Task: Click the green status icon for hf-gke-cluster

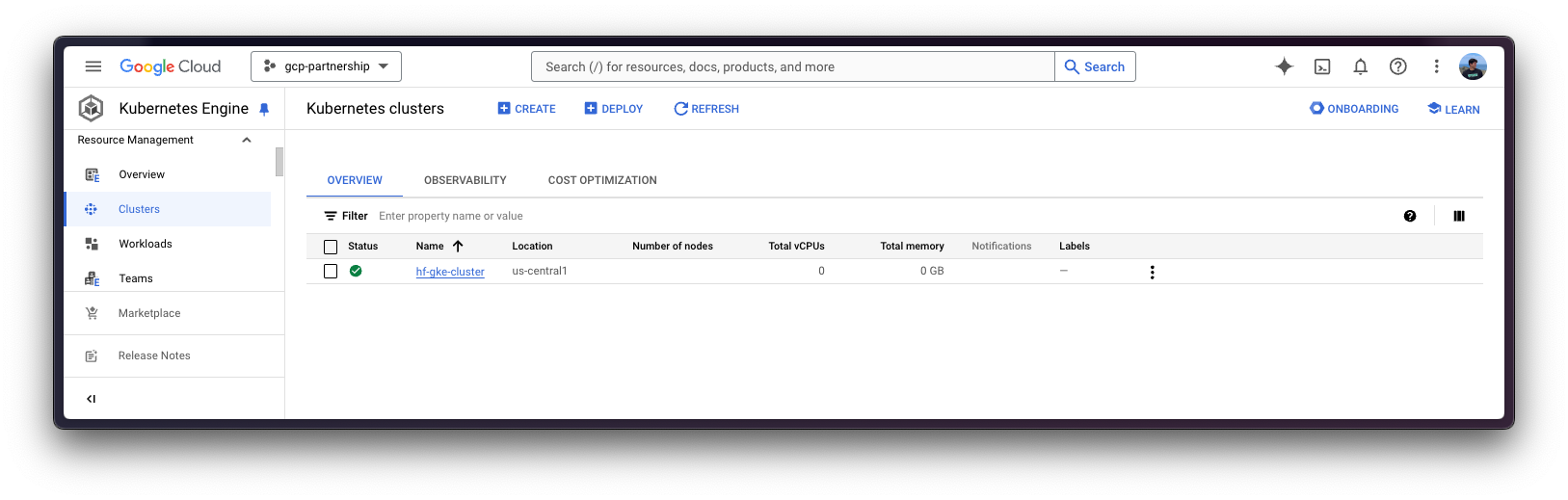Action: [356, 271]
